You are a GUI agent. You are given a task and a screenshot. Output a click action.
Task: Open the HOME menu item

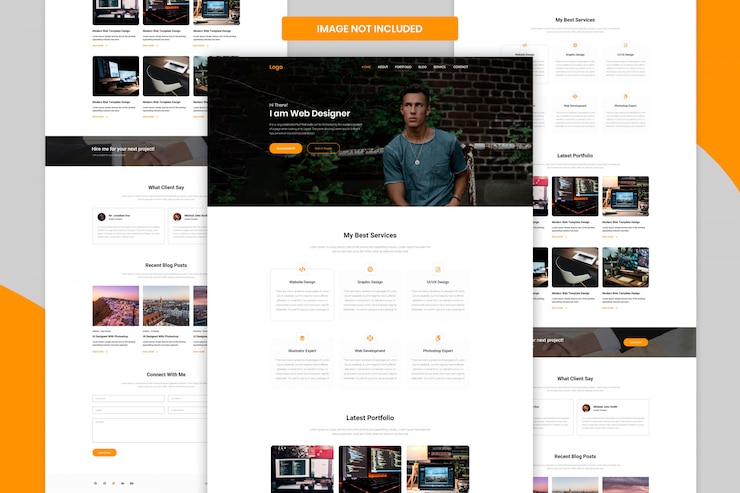366,67
